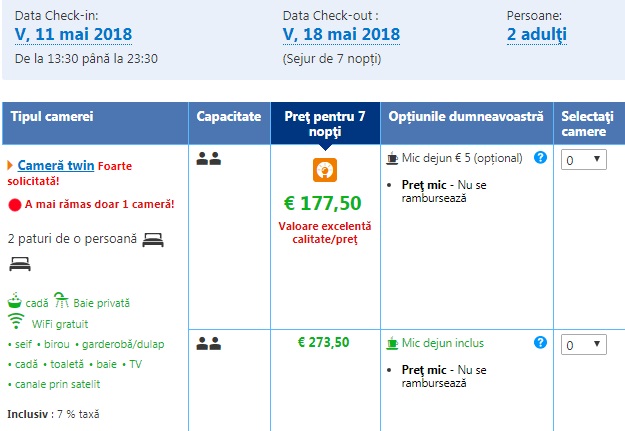Click the Preț pentru 7 nopți header
The image size is (625, 431).
coord(325,124)
